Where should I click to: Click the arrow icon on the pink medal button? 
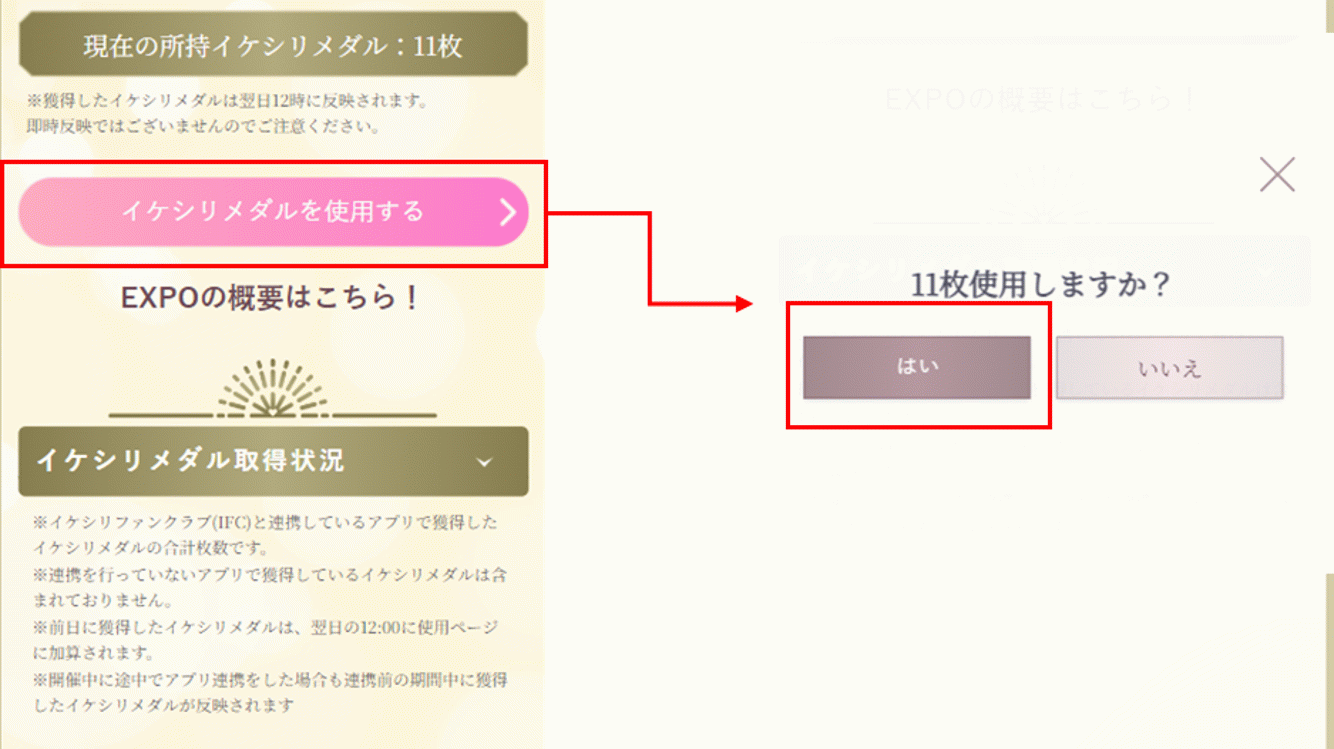click(x=507, y=212)
